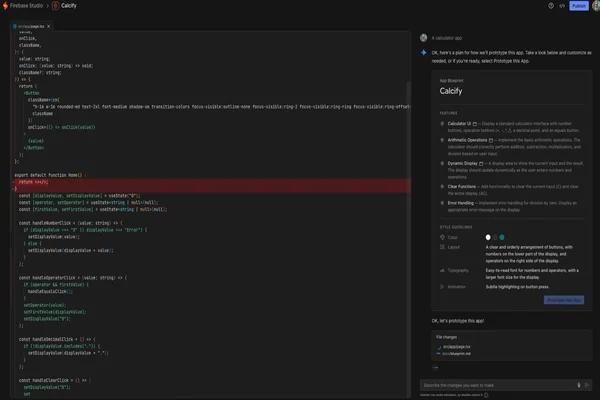Click the Typography icon in style guidelines
The width and height of the screenshot is (600, 400).
pos(442,271)
